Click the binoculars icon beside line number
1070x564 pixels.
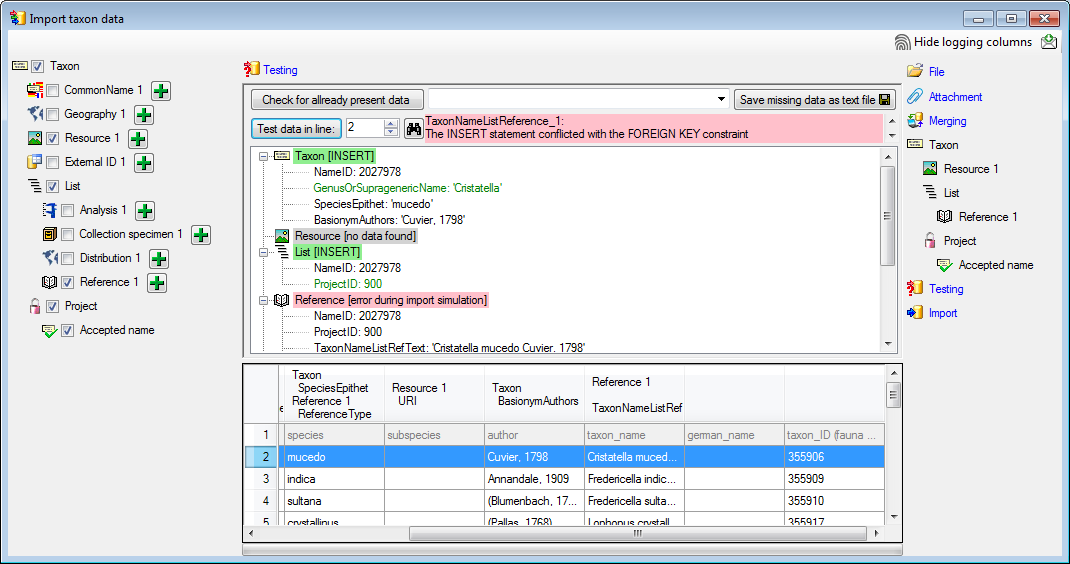[x=413, y=128]
